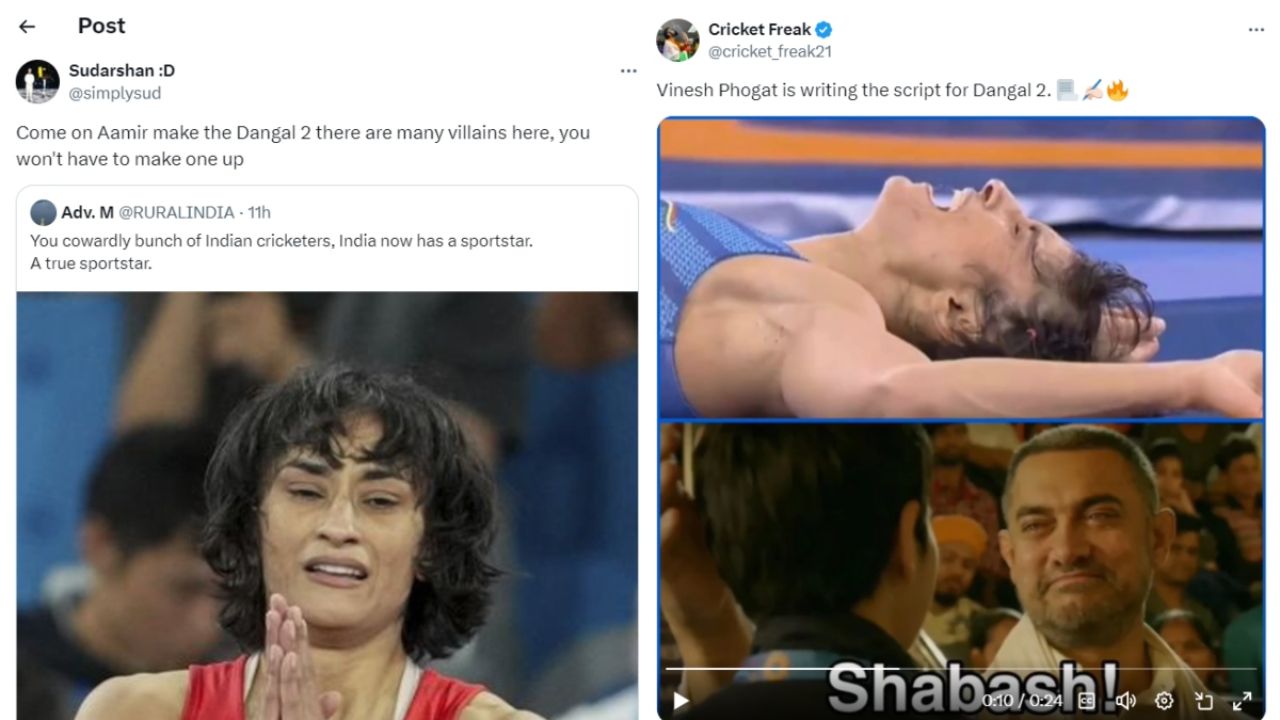
Task: Open more options on Sudarshan's post
Action: tap(628, 71)
